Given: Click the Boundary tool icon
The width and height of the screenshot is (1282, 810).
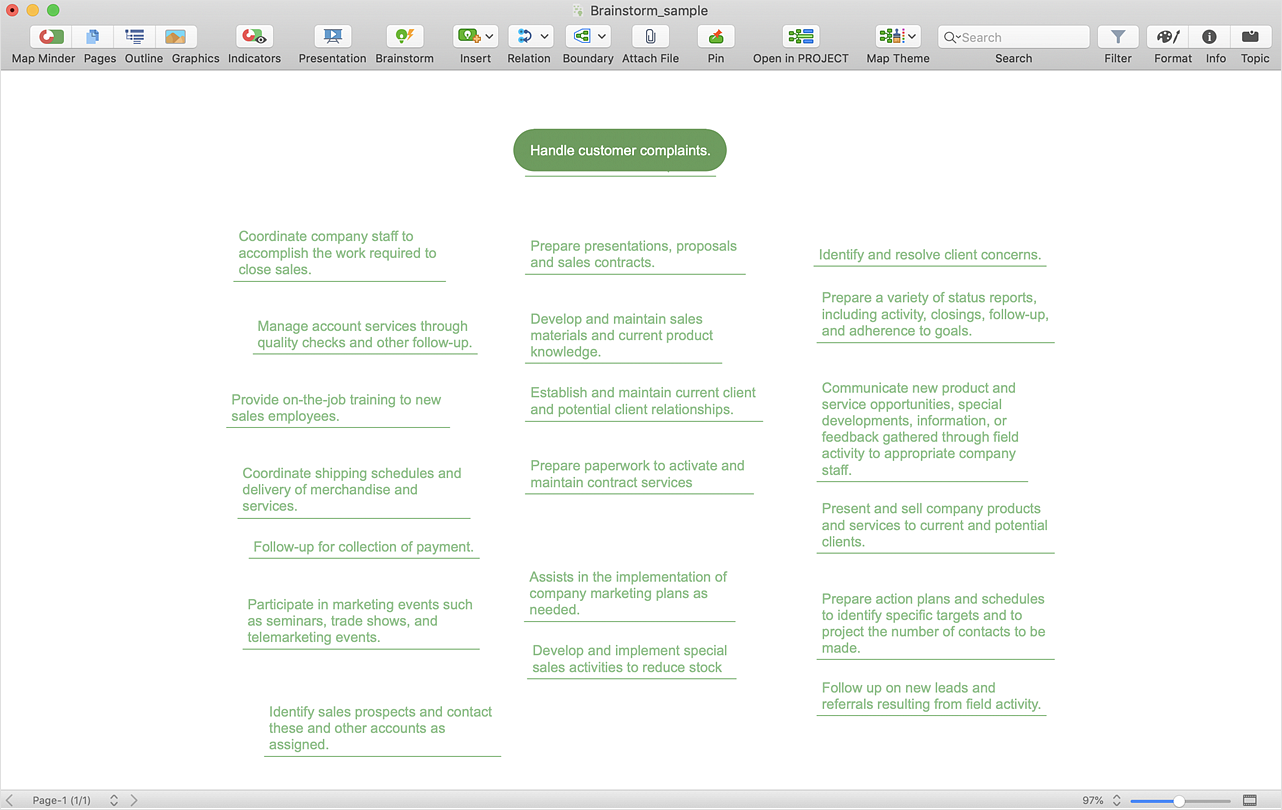Looking at the screenshot, I should point(580,37).
